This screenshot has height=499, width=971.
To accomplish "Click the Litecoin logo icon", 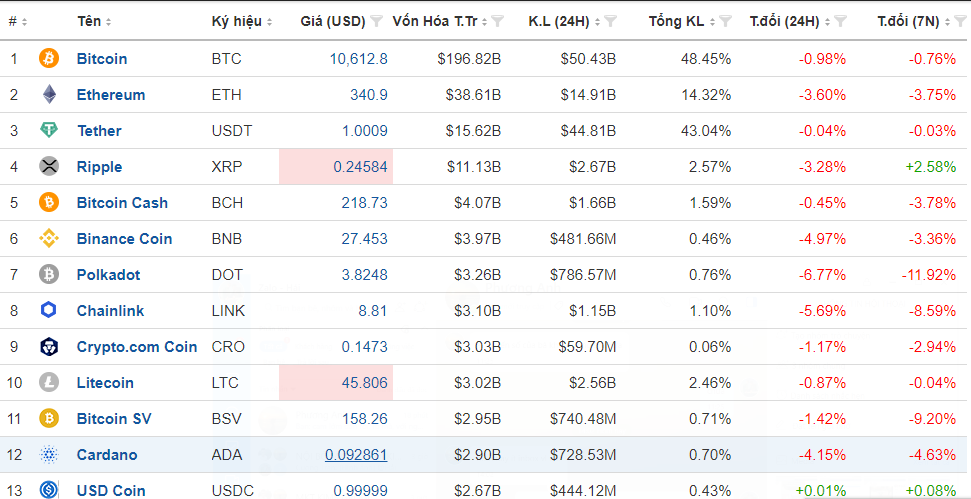I will [x=49, y=383].
